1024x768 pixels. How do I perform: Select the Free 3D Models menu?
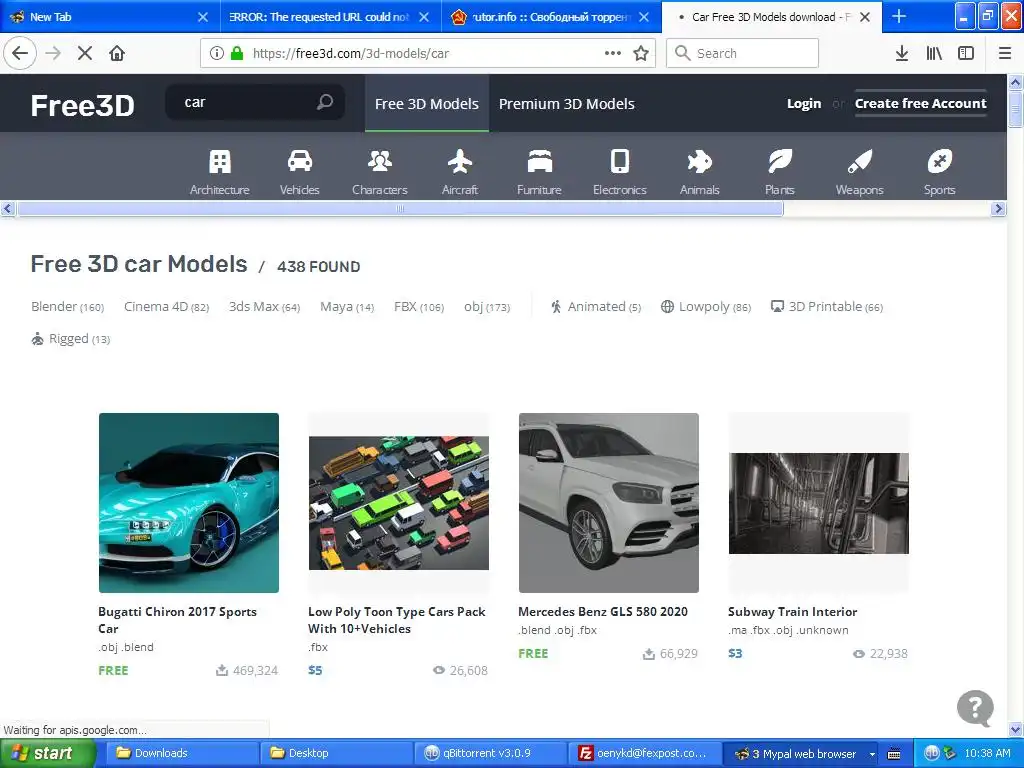pos(426,103)
